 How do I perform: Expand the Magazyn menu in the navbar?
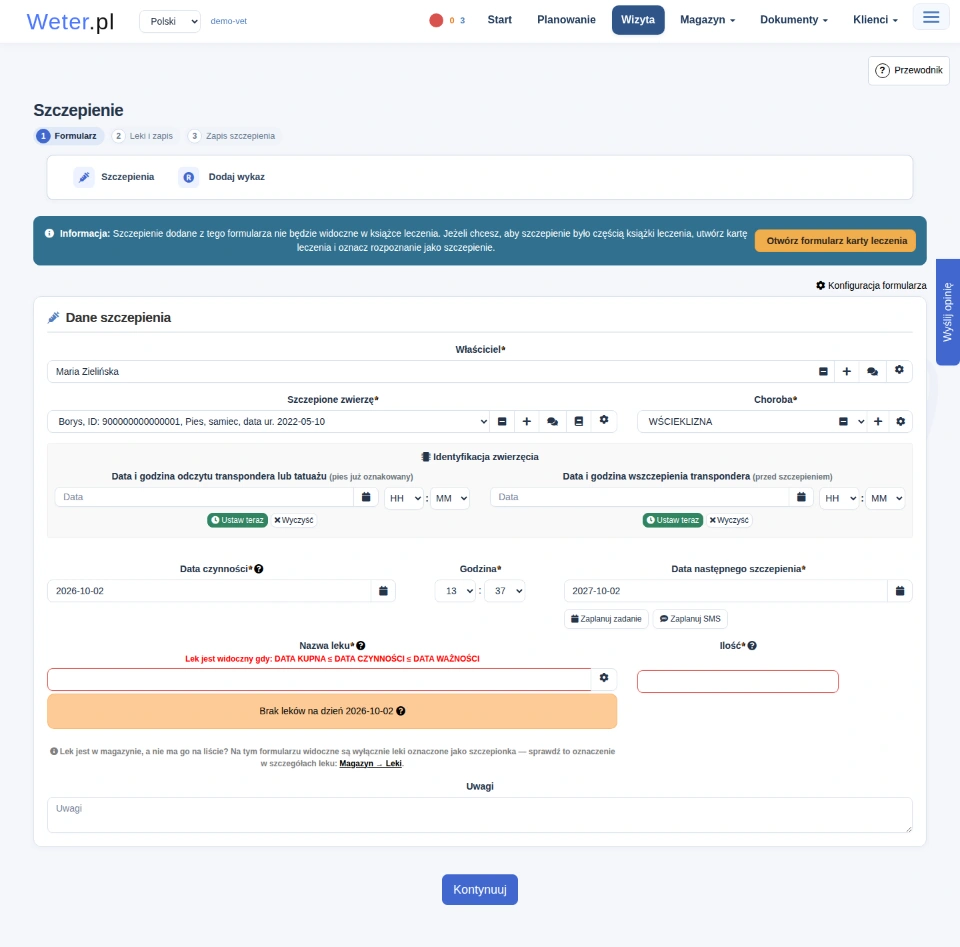(708, 20)
